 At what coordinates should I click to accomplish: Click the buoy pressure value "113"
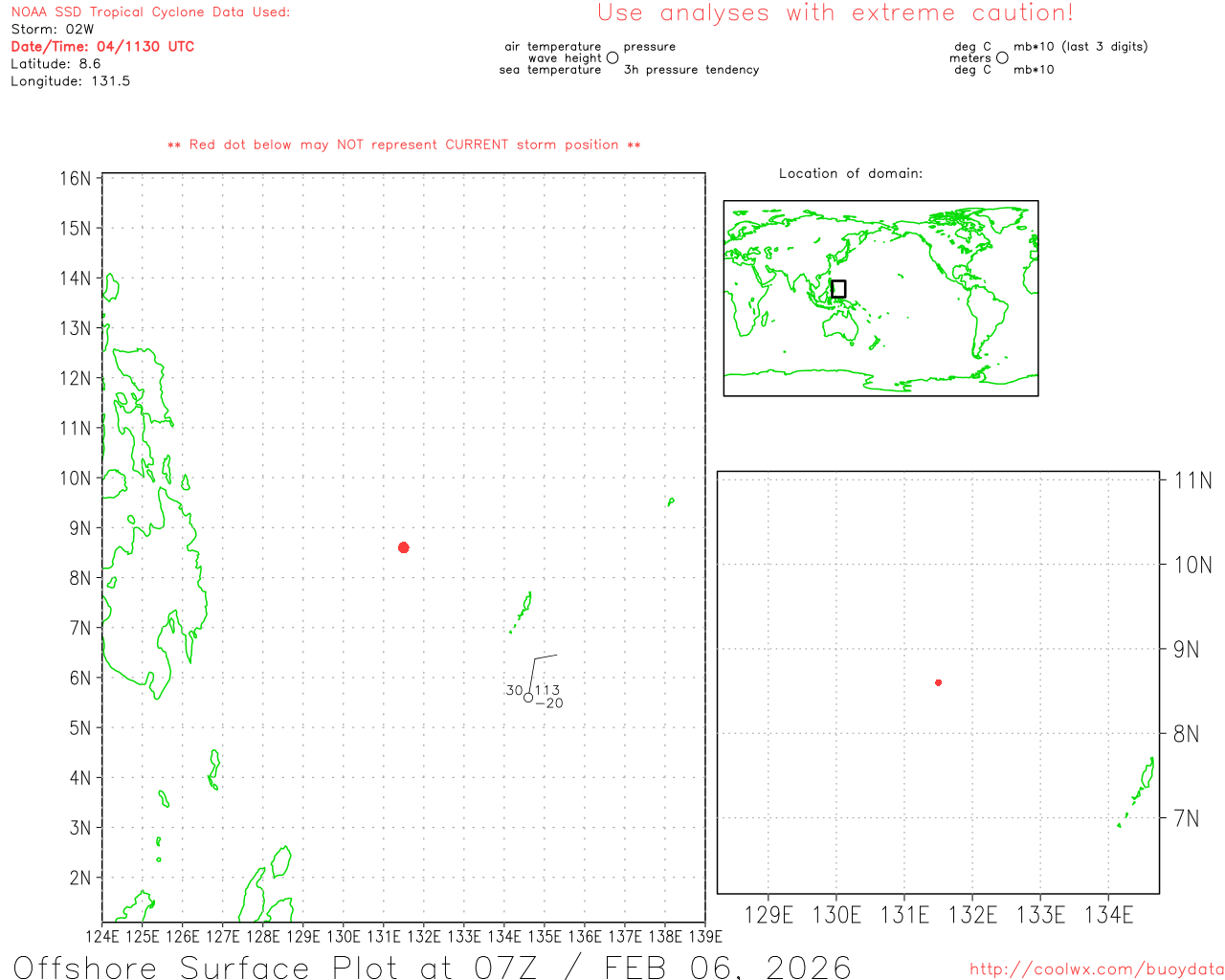tap(547, 690)
